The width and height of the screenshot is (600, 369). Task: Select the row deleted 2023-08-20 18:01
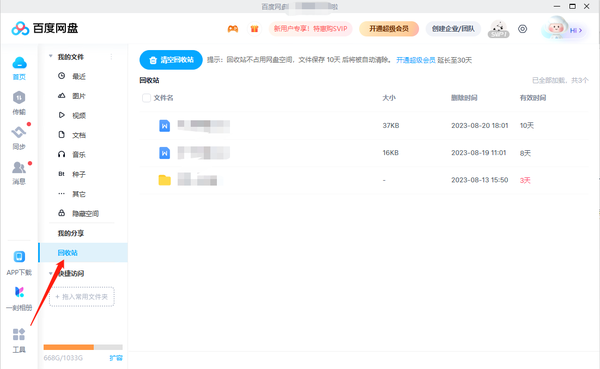[364, 126]
